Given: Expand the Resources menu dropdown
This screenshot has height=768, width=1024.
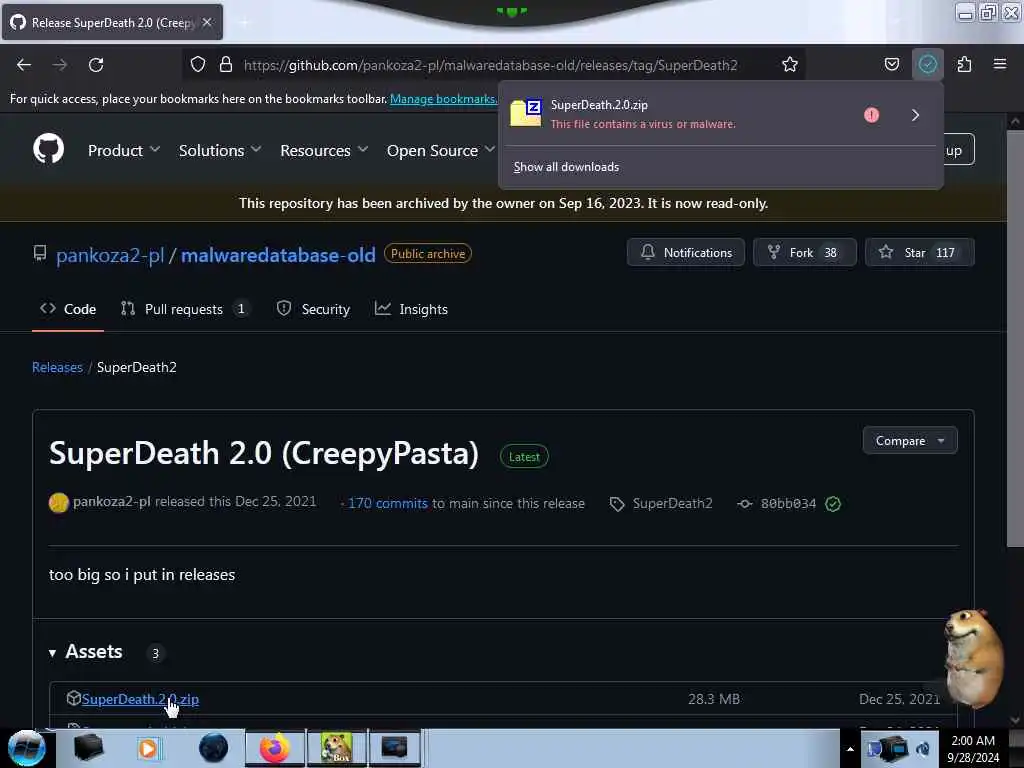Looking at the screenshot, I should (x=324, y=150).
